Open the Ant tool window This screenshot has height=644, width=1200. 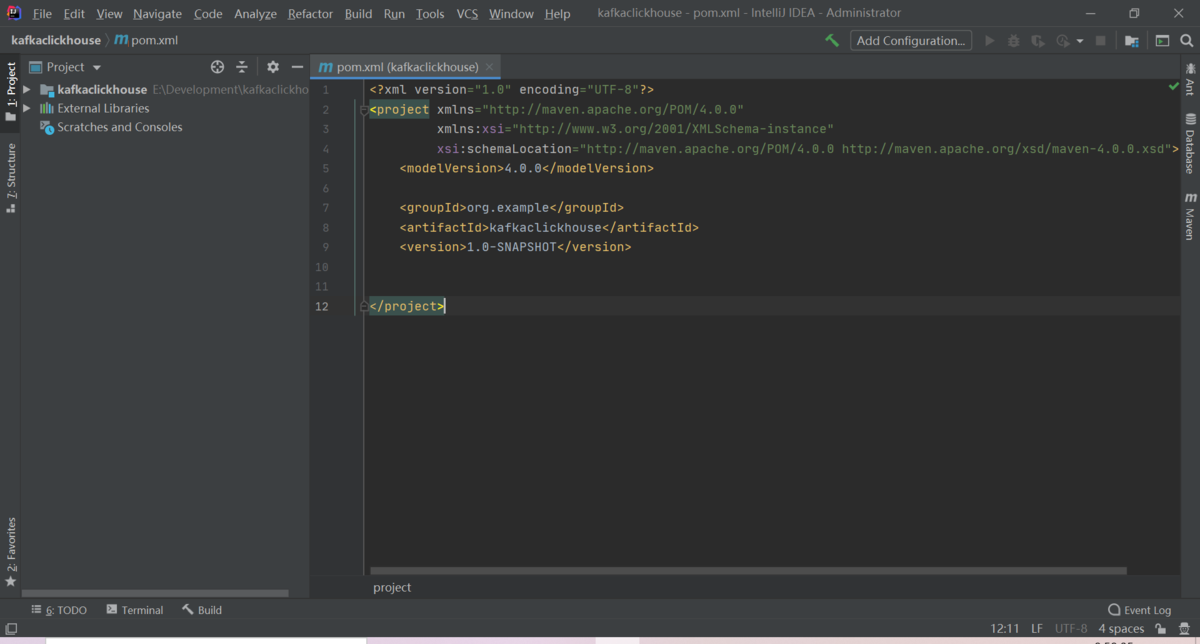[x=1190, y=80]
